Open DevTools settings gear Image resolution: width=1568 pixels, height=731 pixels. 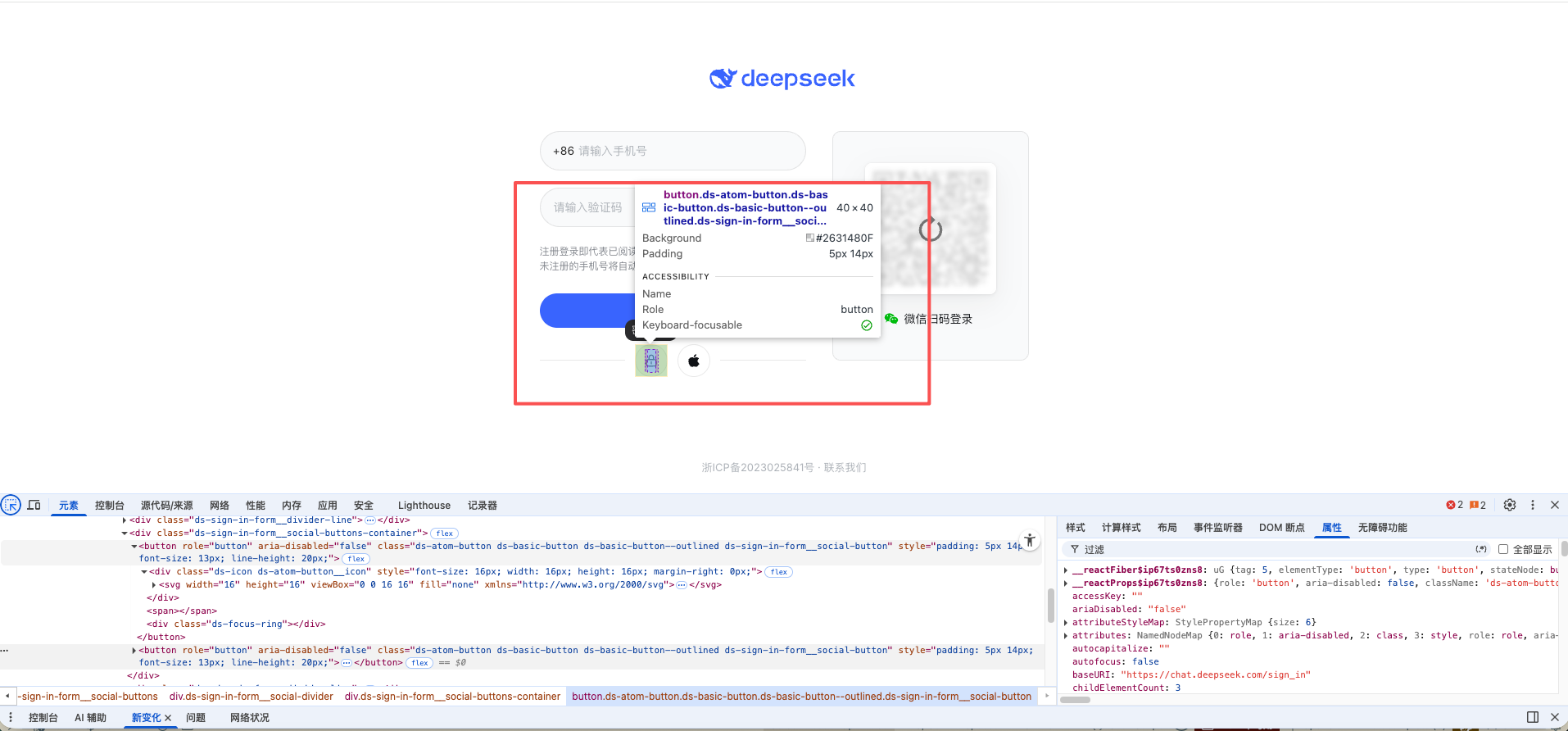pos(1510,505)
